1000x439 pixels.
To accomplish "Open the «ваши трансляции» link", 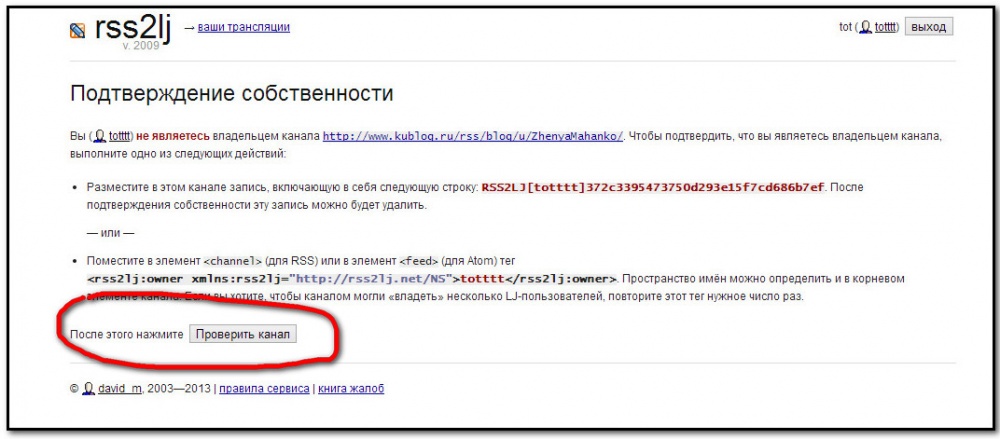I will pos(244,27).
